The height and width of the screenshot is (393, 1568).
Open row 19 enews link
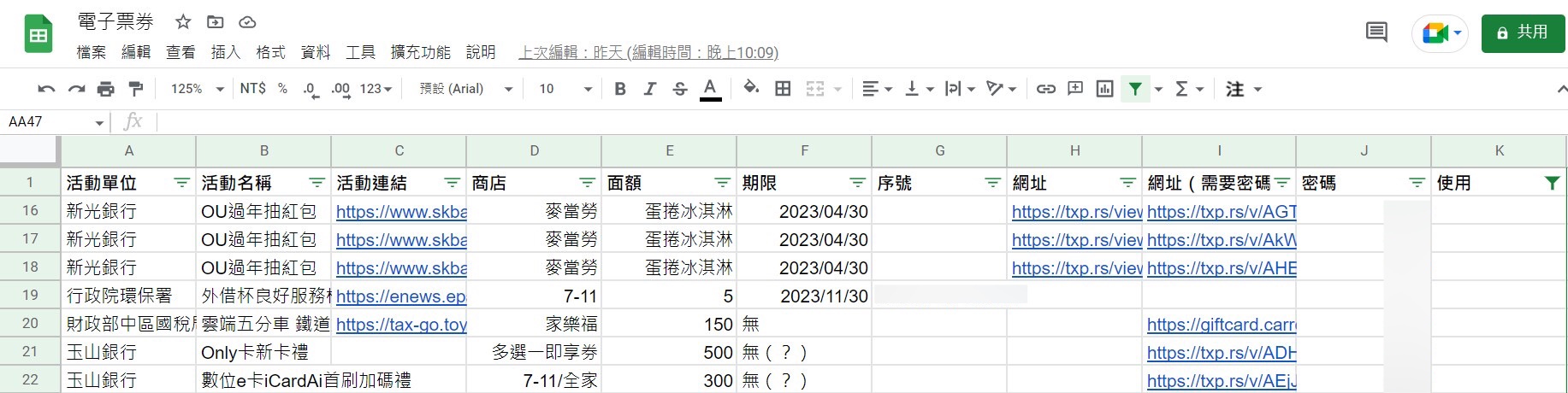(401, 296)
